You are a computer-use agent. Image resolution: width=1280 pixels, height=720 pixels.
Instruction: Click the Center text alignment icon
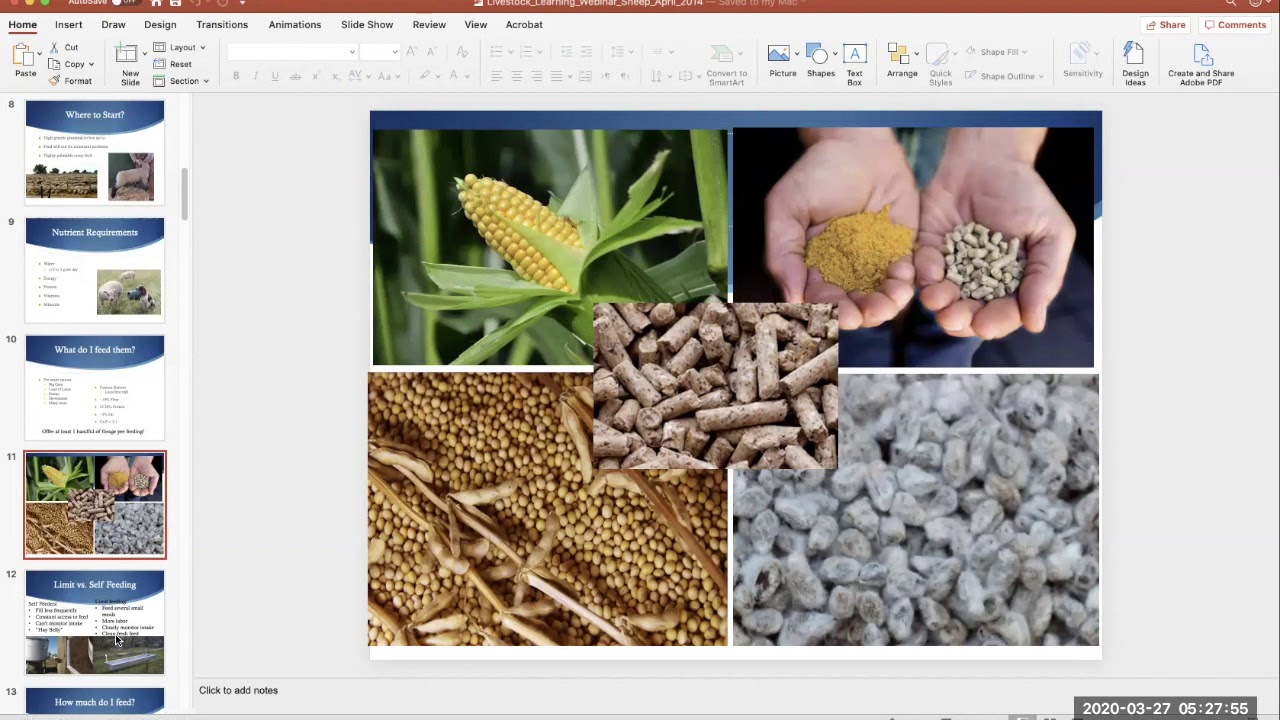pos(517,76)
